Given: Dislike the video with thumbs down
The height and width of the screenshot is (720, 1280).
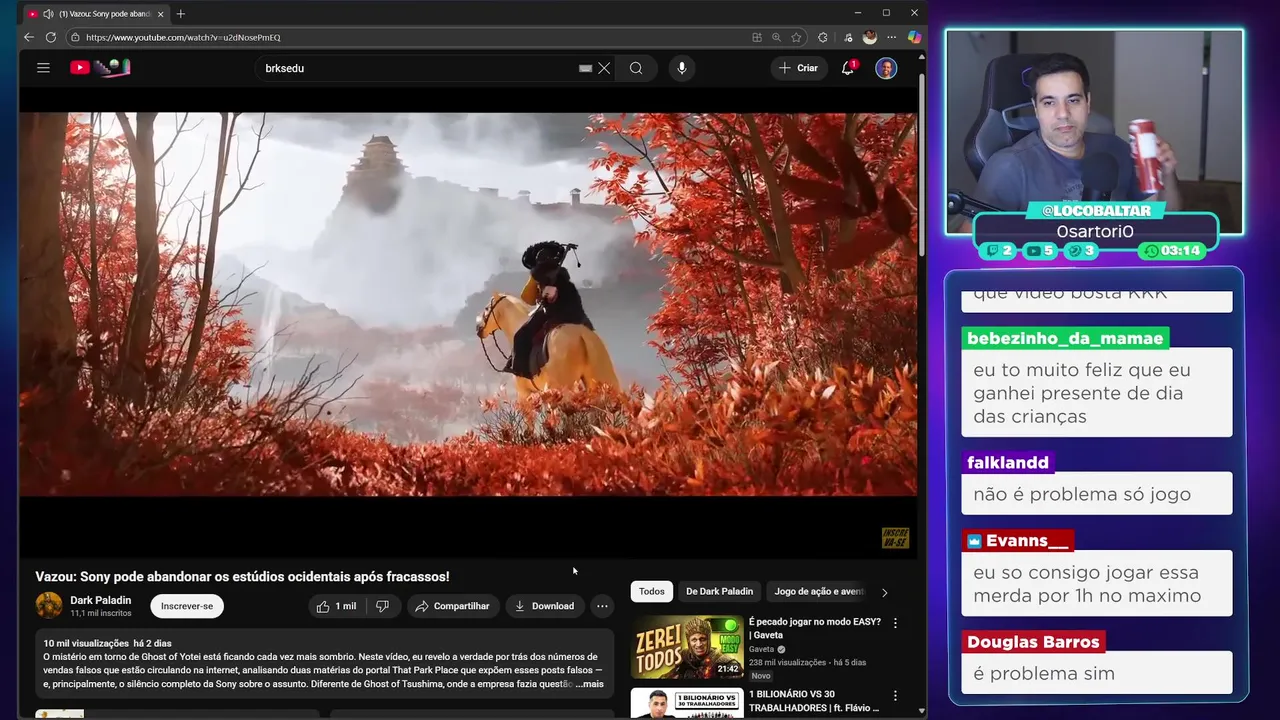Looking at the screenshot, I should click(x=382, y=606).
